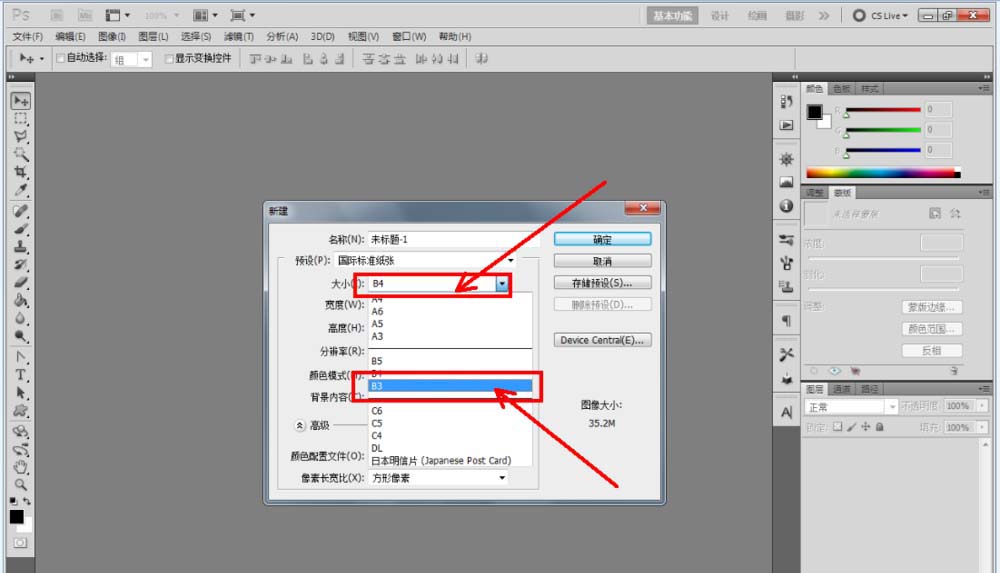Viewport: 1000px width, 573px height.
Task: Select B3 in the size list
Action: click(x=451, y=386)
